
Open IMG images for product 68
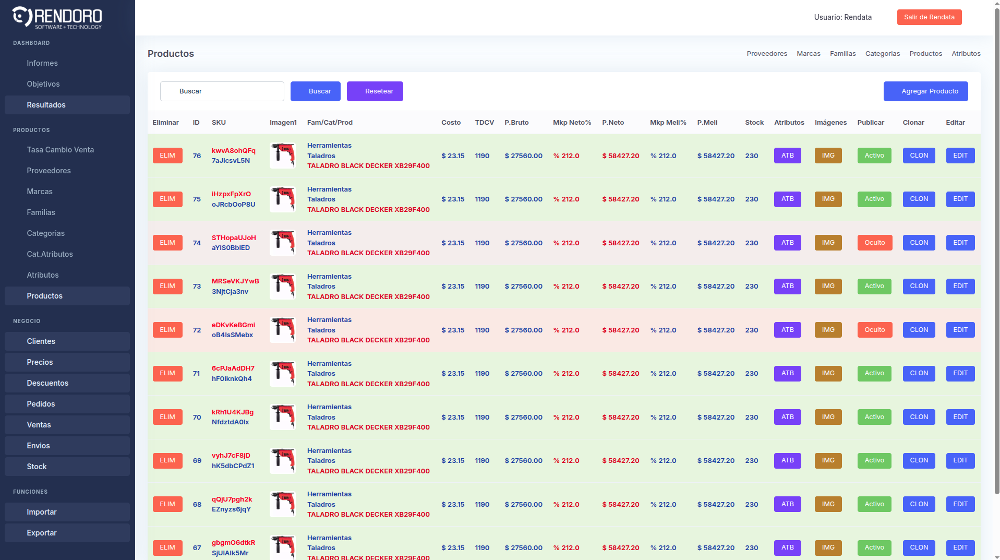(828, 504)
